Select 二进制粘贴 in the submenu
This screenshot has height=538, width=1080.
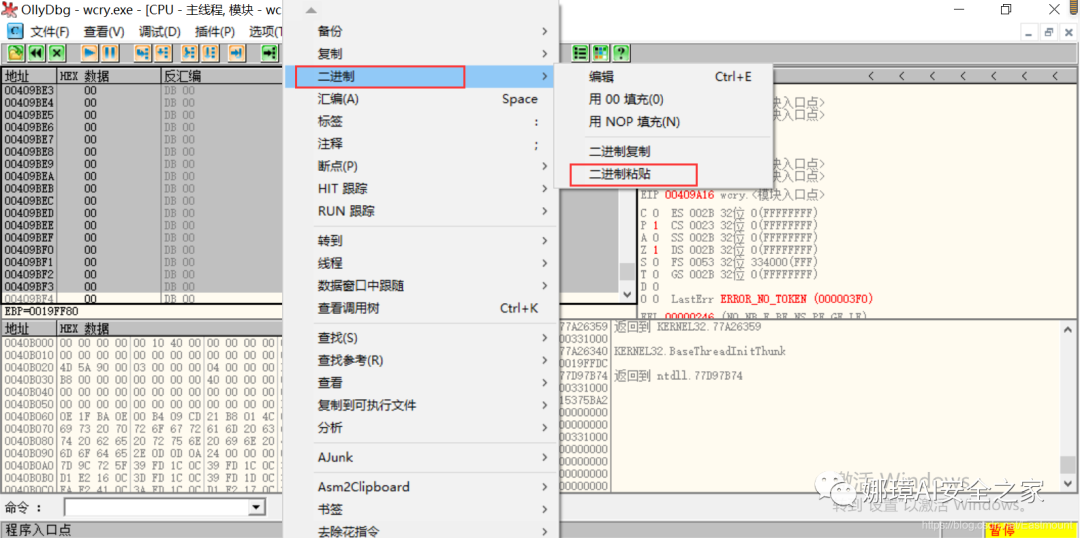point(620,174)
